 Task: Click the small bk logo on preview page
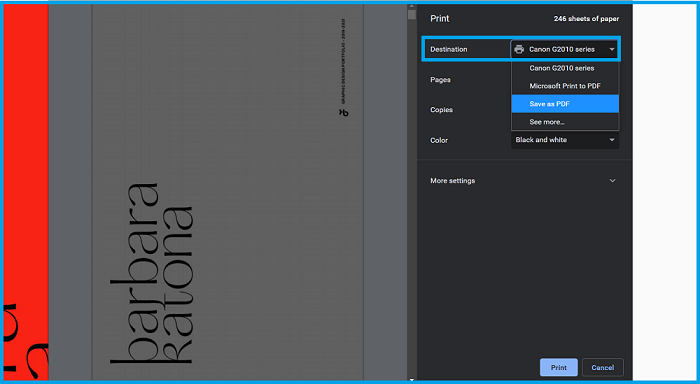(343, 113)
